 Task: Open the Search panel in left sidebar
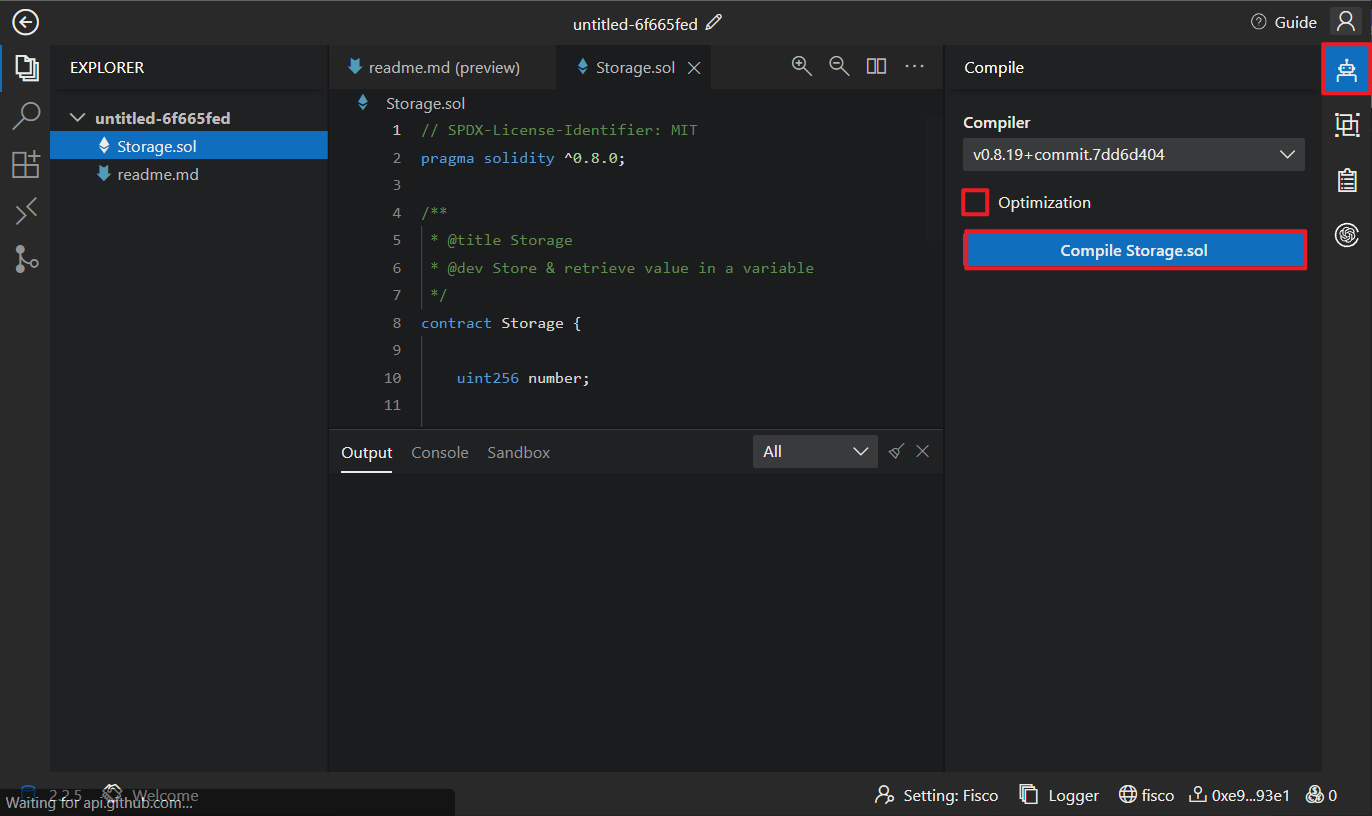(x=26, y=116)
